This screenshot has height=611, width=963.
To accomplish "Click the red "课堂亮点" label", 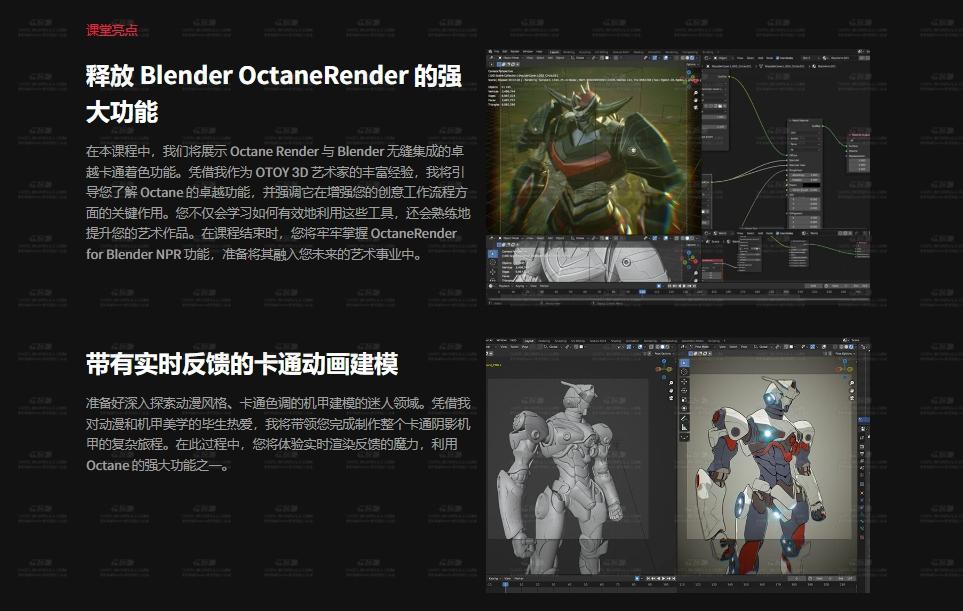I will (112, 30).
